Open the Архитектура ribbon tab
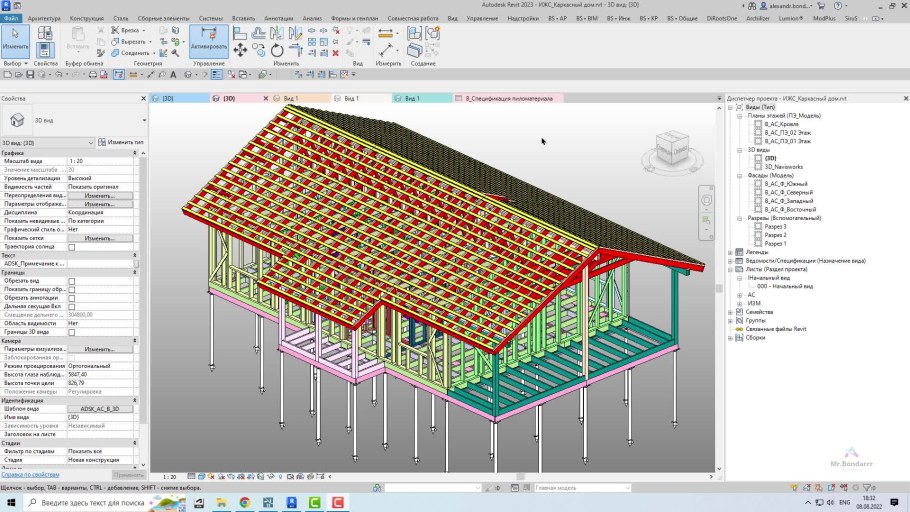This screenshot has width=910, height=512. coord(44,18)
